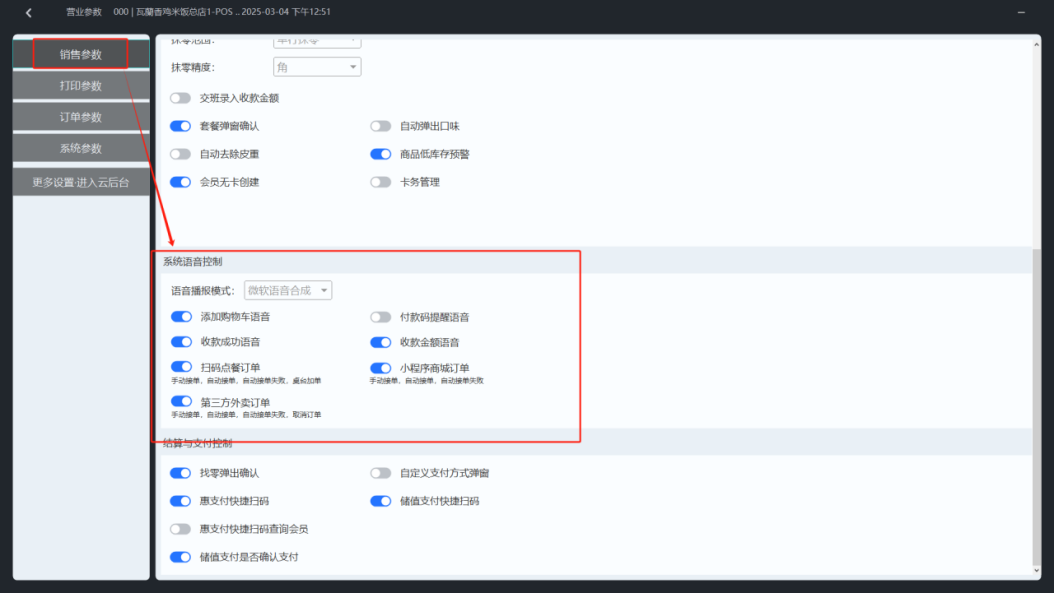Image resolution: width=1054 pixels, height=593 pixels.
Task: Disable 小程序商城订单 voice toggle
Action: [x=380, y=368]
